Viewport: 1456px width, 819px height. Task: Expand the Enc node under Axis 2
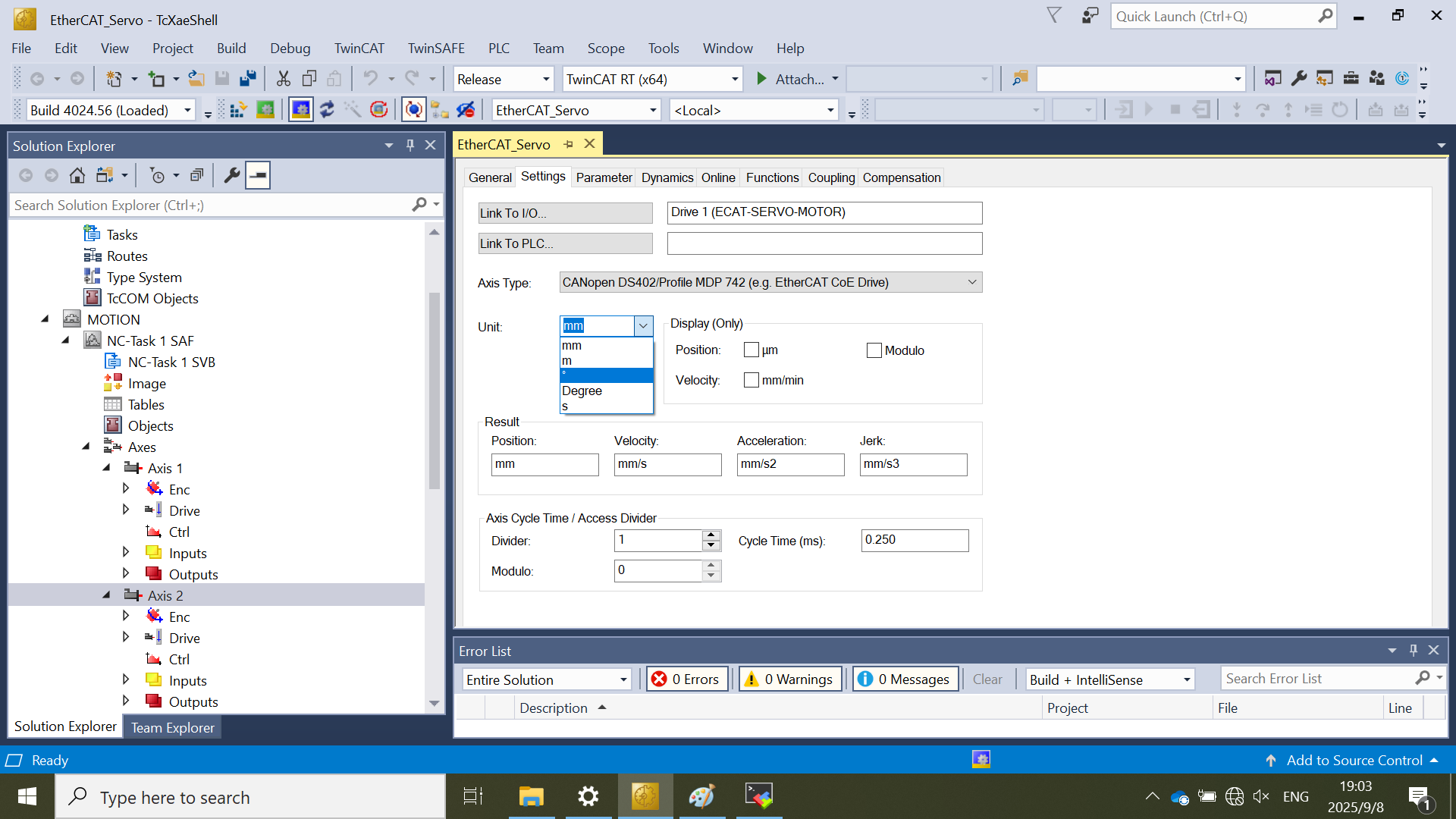(x=126, y=617)
